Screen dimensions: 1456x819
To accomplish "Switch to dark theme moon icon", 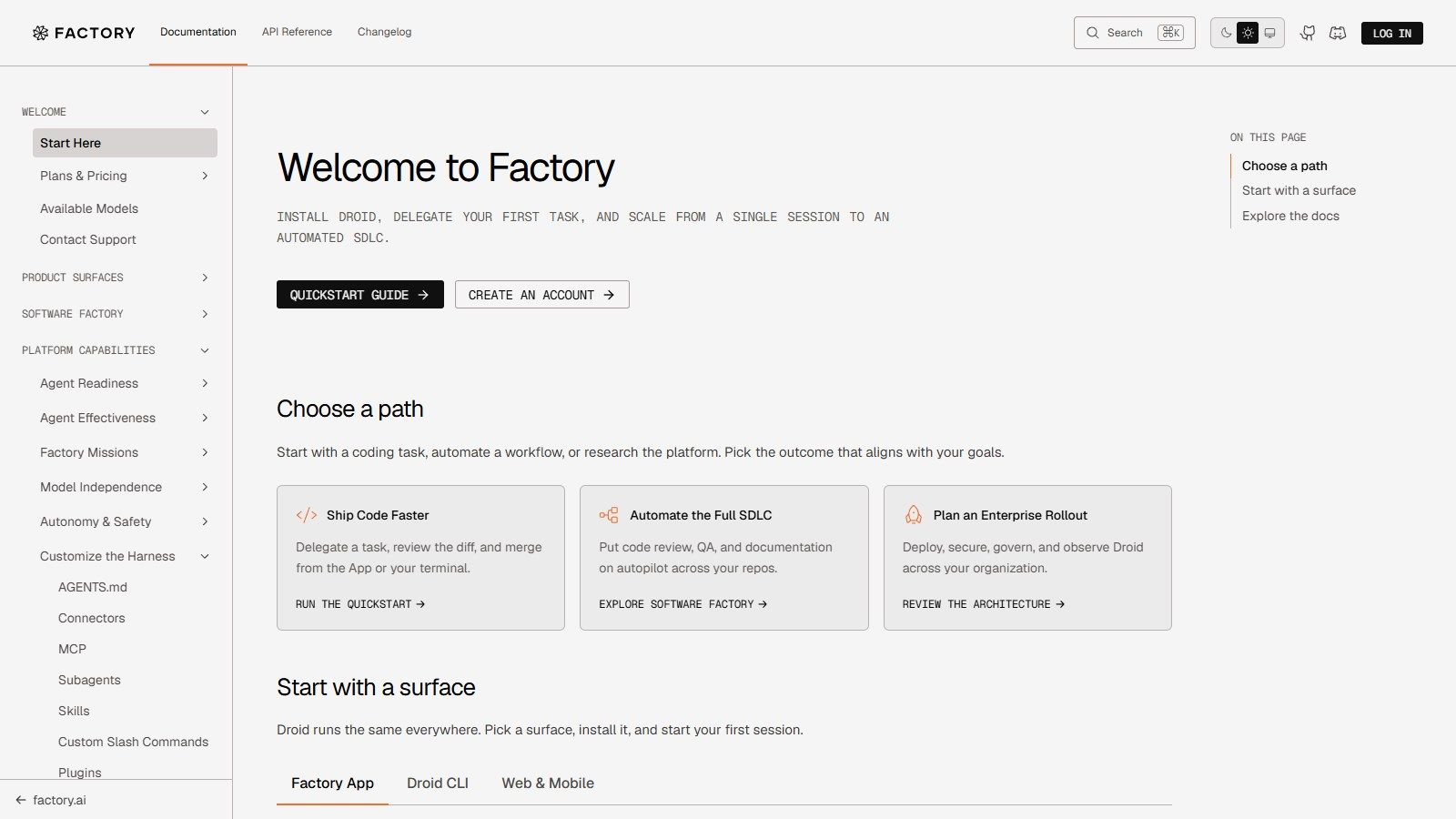I will click(1226, 33).
